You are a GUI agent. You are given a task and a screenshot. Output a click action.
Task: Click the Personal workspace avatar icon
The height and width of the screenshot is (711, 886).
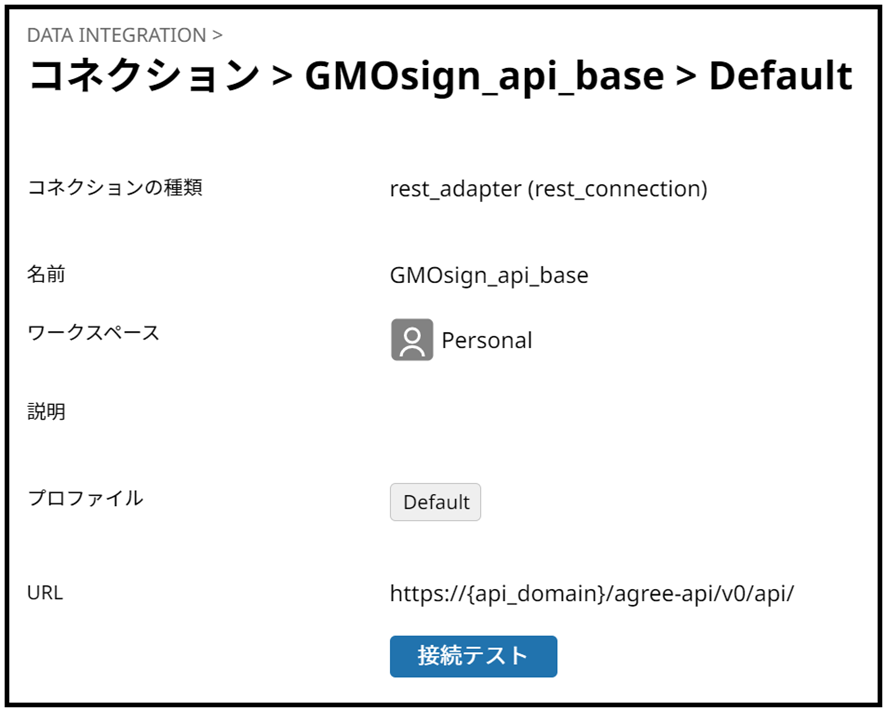[412, 340]
